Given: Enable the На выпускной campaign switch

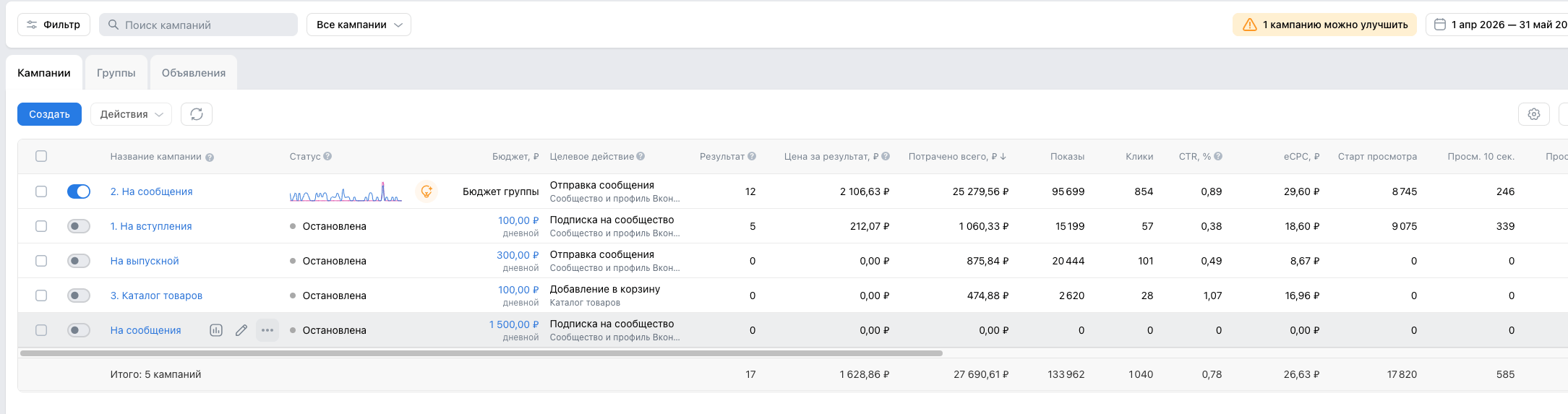Looking at the screenshot, I should click(79, 261).
